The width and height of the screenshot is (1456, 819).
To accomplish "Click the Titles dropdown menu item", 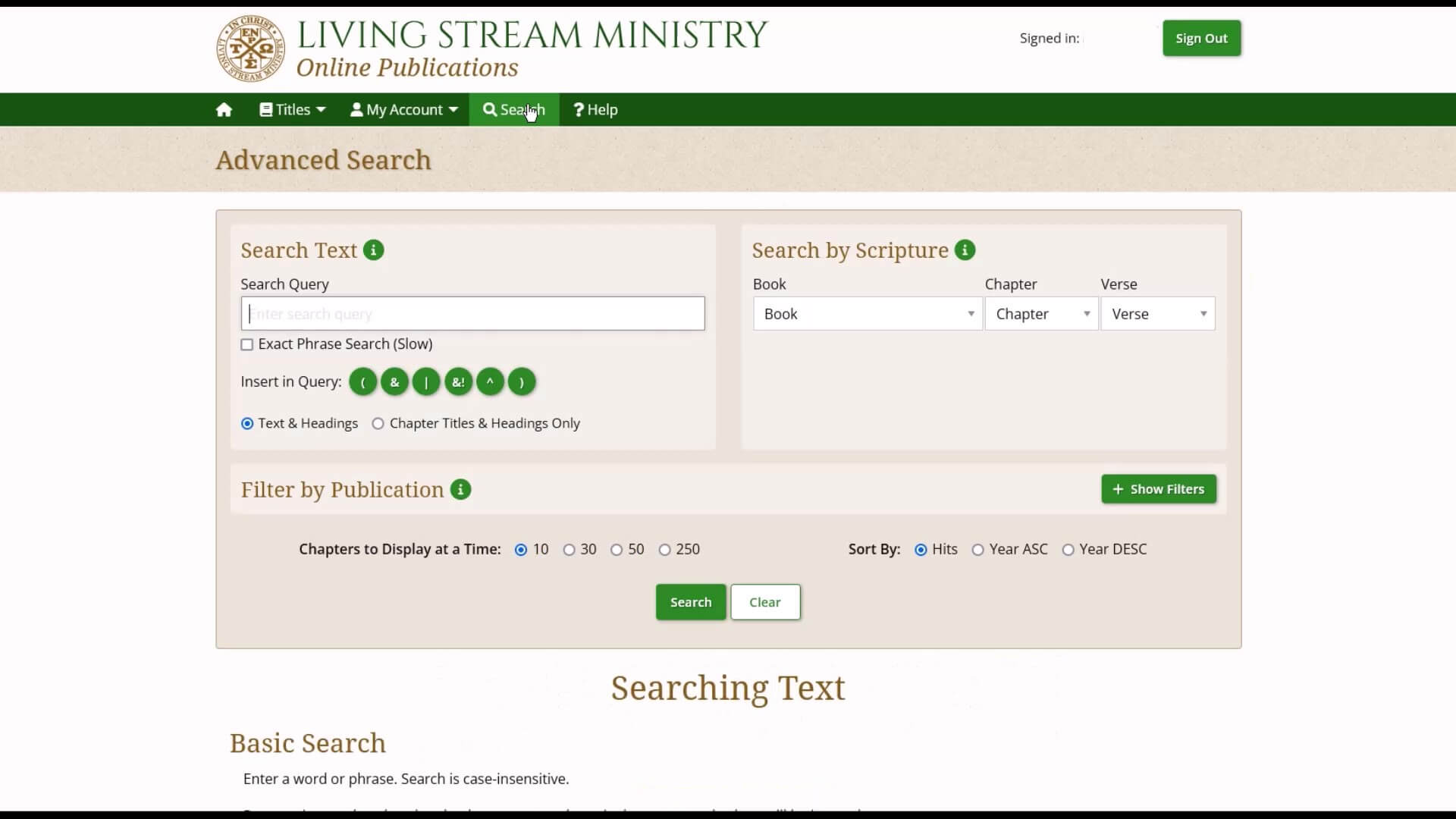I will click(x=292, y=109).
